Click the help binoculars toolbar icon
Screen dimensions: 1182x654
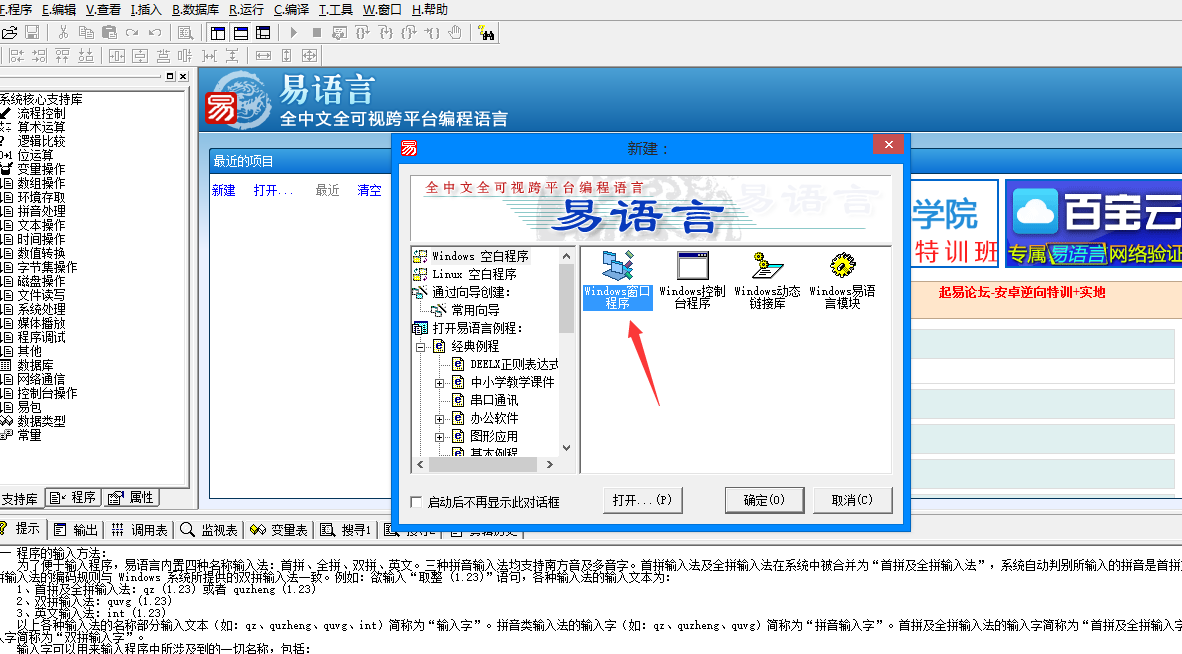click(x=486, y=32)
